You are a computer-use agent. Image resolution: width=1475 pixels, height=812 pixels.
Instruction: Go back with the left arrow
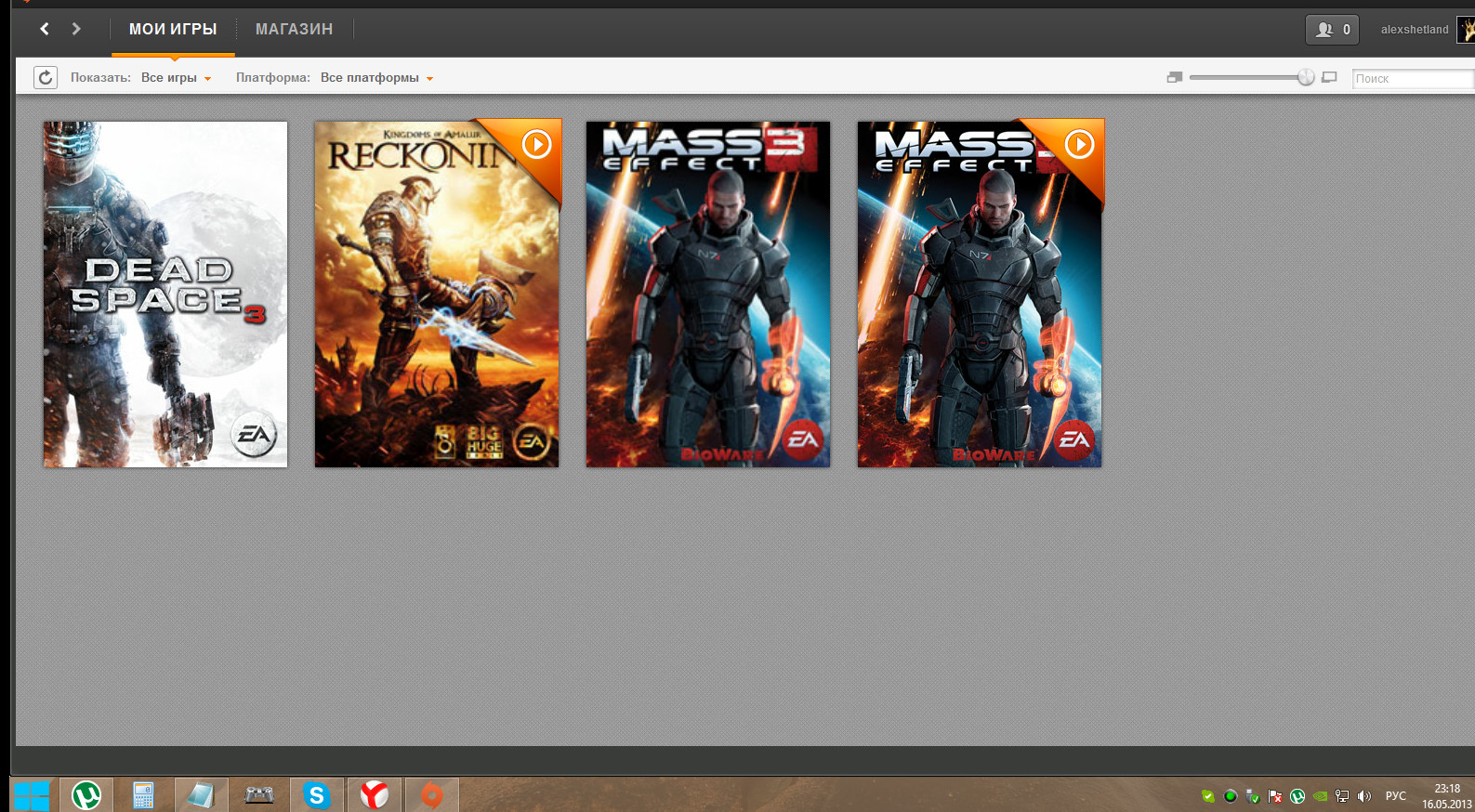tap(45, 29)
